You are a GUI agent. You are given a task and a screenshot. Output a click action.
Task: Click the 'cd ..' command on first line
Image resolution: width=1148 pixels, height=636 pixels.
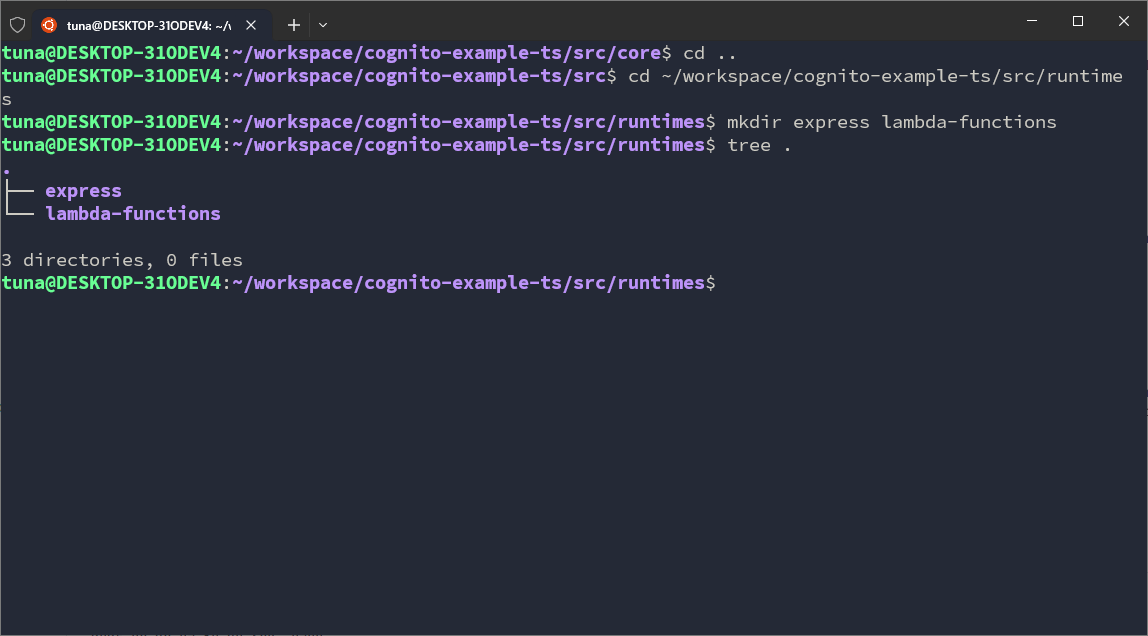click(710, 53)
